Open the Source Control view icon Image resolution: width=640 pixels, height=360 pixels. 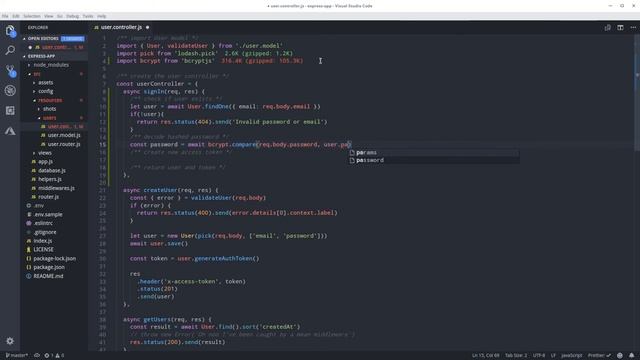coord(10,71)
